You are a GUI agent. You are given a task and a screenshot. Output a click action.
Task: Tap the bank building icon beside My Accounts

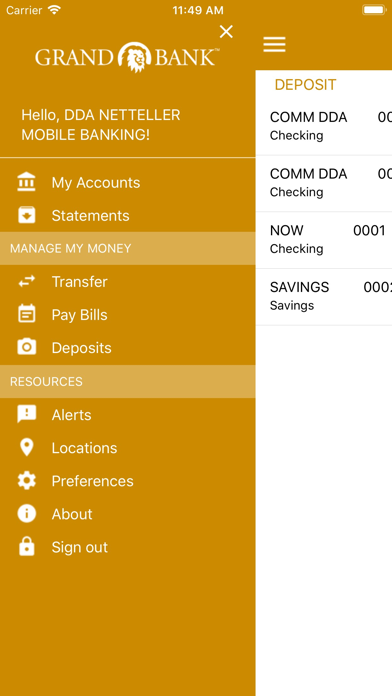pos(26,182)
